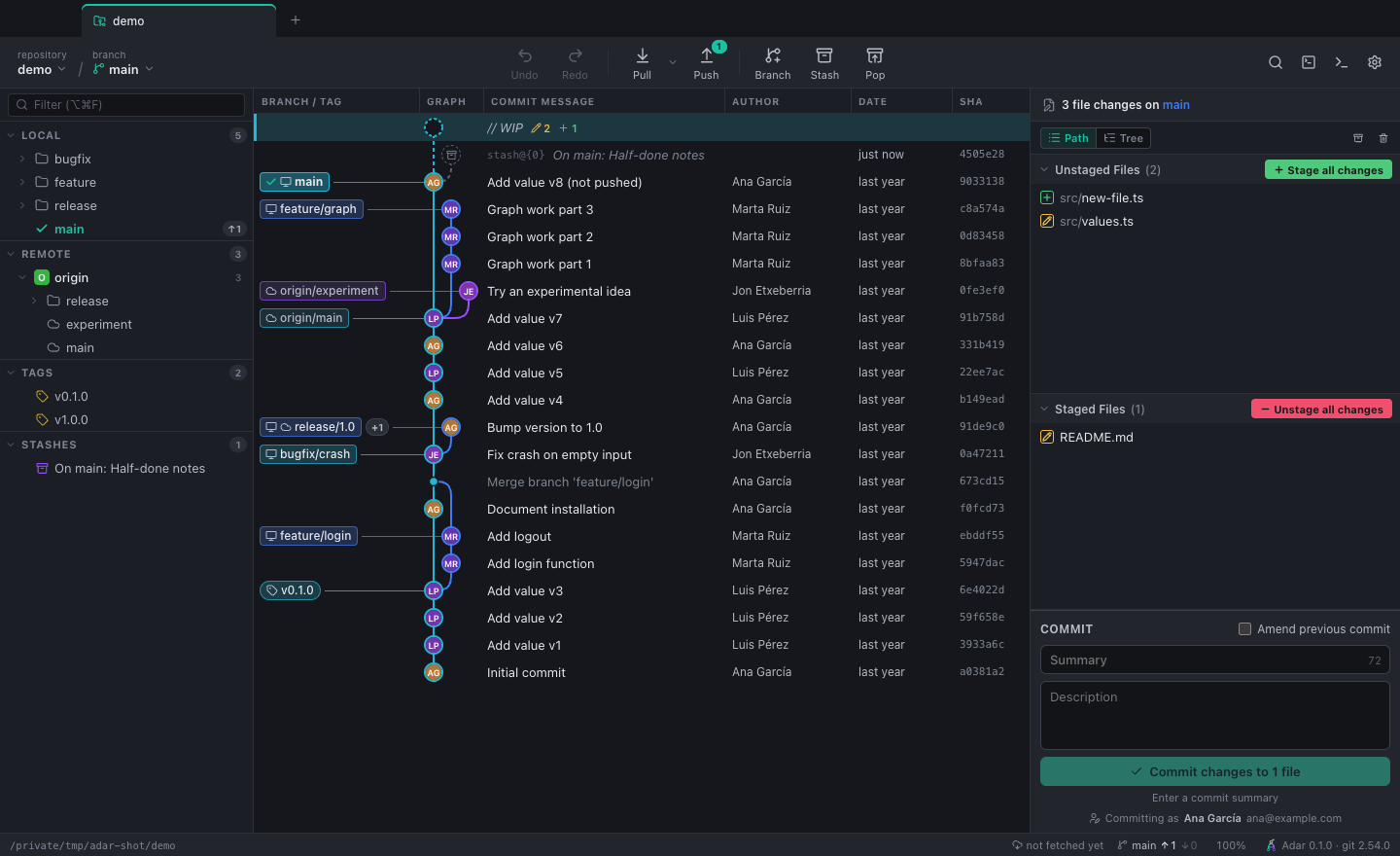This screenshot has height=856, width=1400.
Task: Open the Pull options dropdown arrow
Action: [x=673, y=63]
